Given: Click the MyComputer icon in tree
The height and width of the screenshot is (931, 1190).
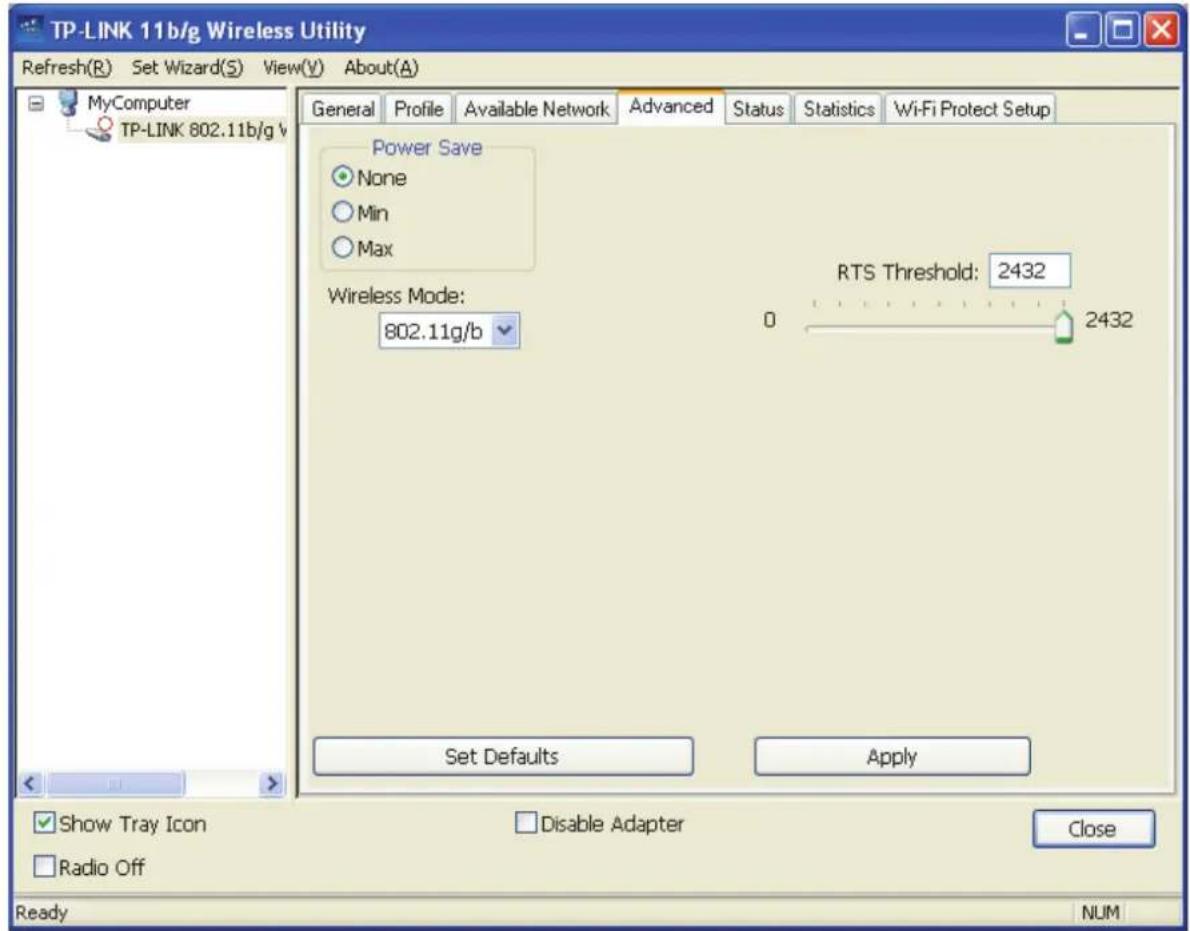Looking at the screenshot, I should (x=68, y=102).
